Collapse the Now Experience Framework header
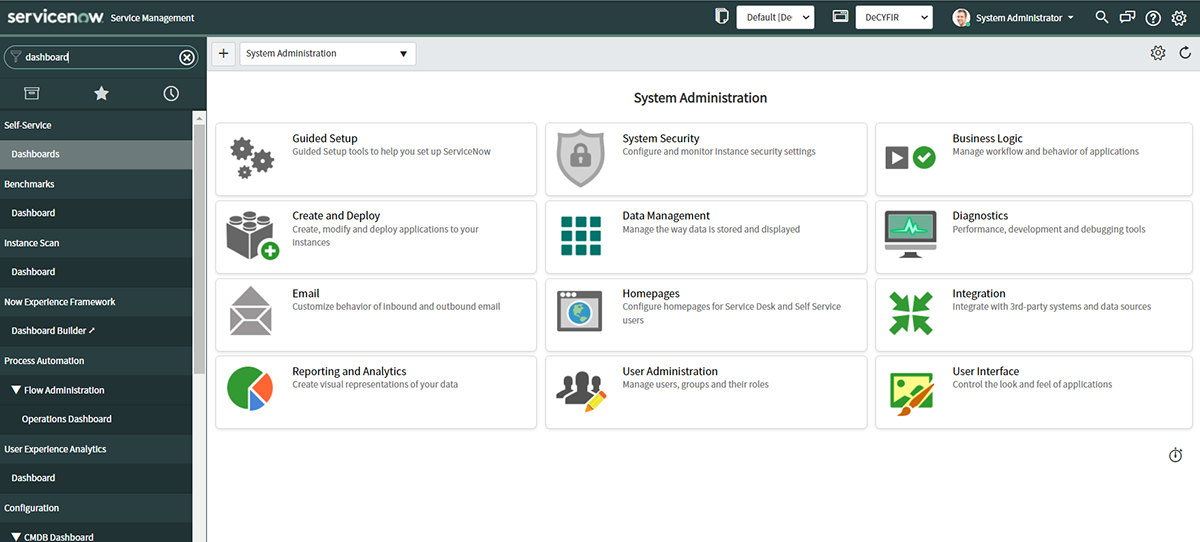The height and width of the screenshot is (542, 1200). pos(96,302)
